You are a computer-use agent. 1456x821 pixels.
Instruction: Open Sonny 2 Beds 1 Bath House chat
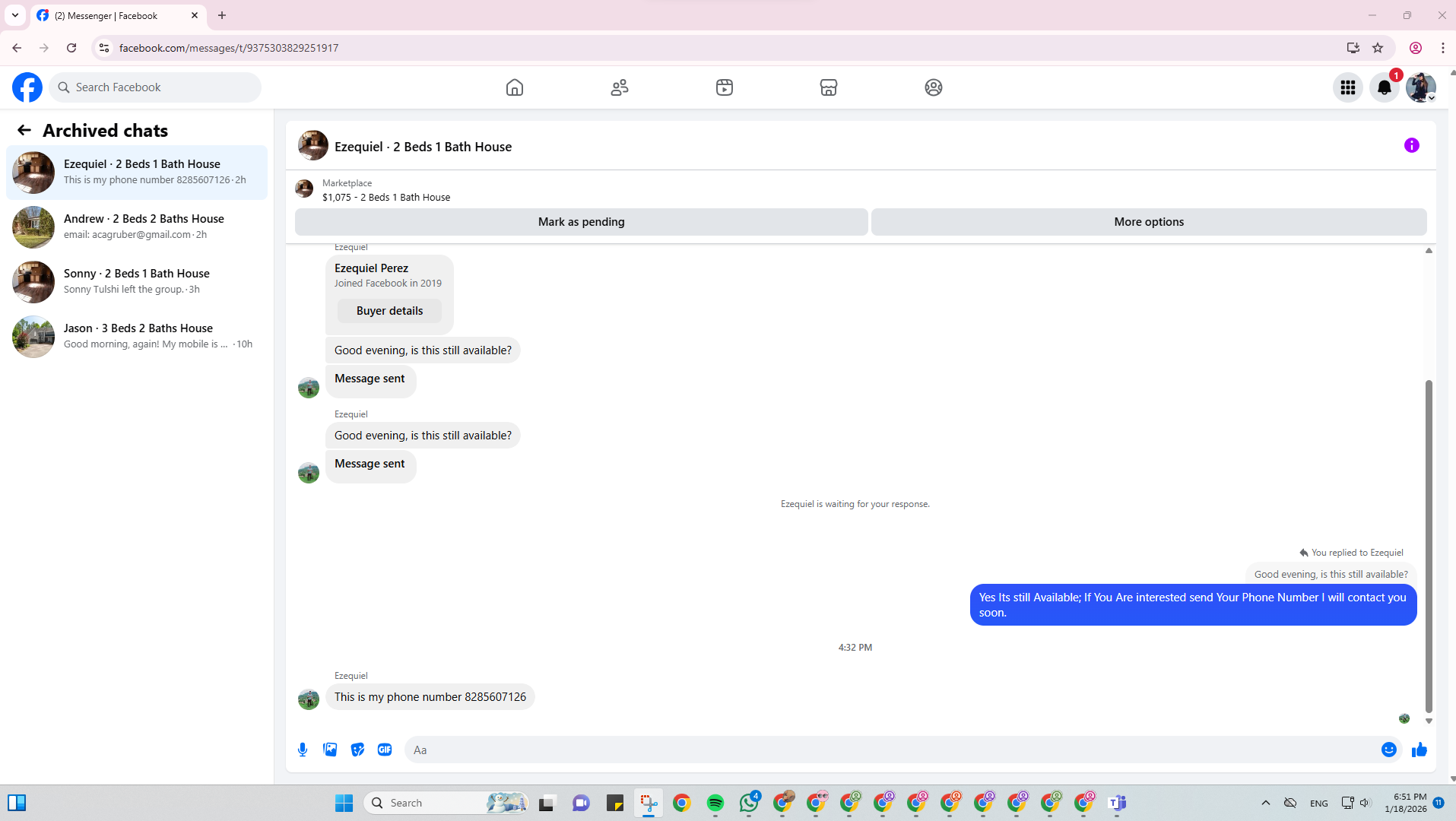pos(137,282)
